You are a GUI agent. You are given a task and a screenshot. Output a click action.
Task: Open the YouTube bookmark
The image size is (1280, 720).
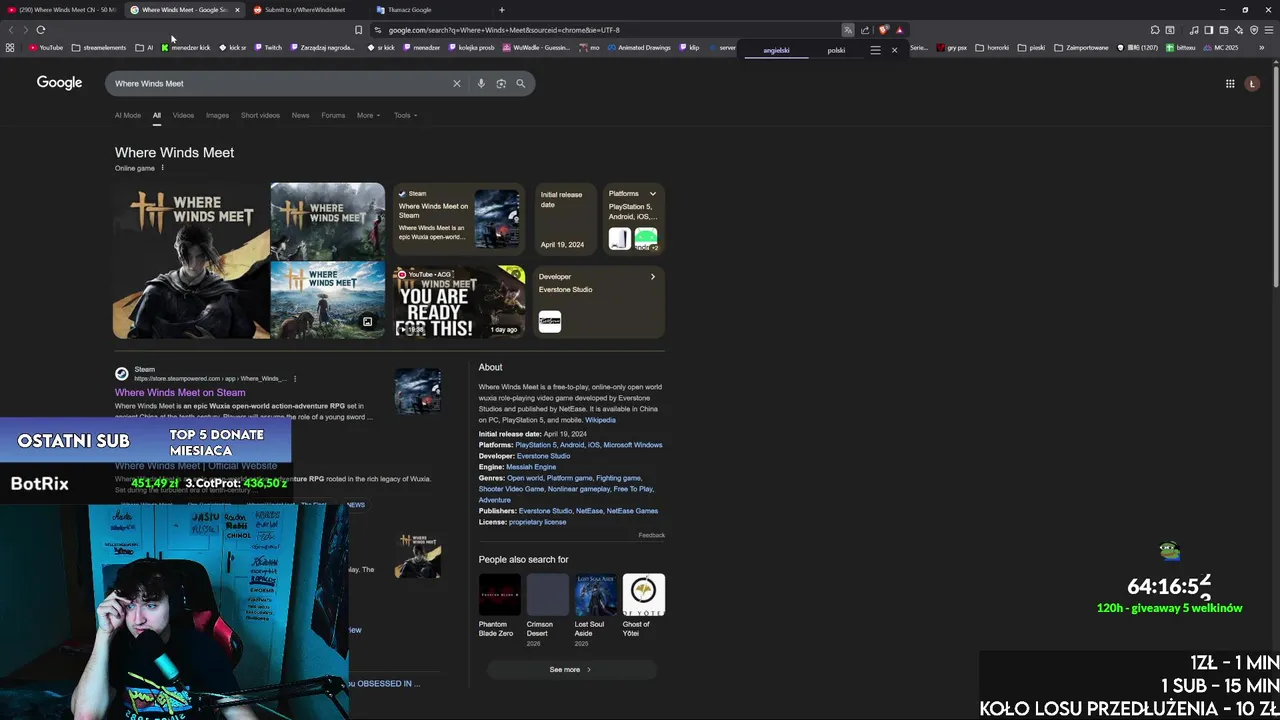tap(46, 48)
